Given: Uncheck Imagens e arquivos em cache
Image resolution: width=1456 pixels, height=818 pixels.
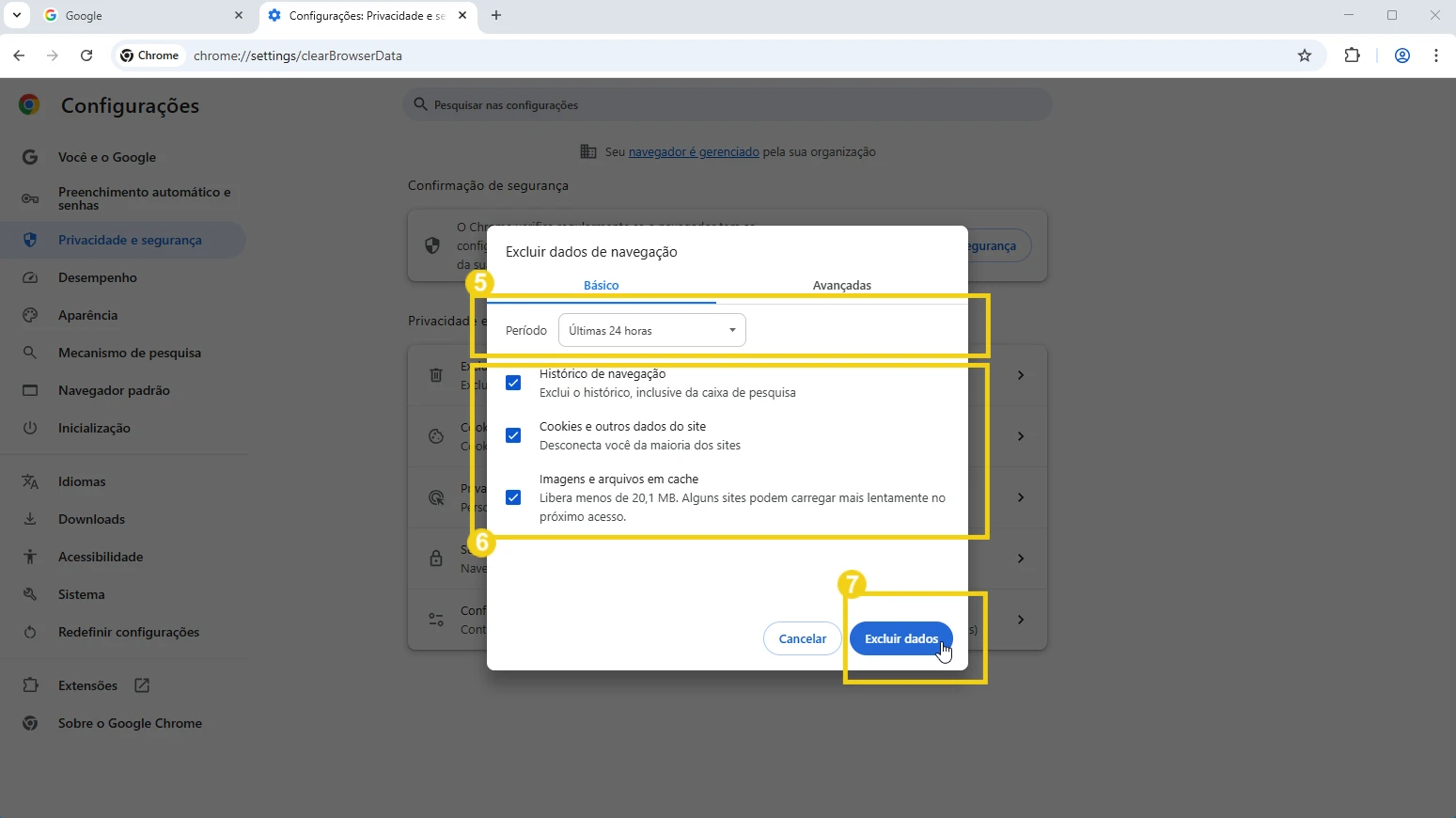Looking at the screenshot, I should coord(513,497).
